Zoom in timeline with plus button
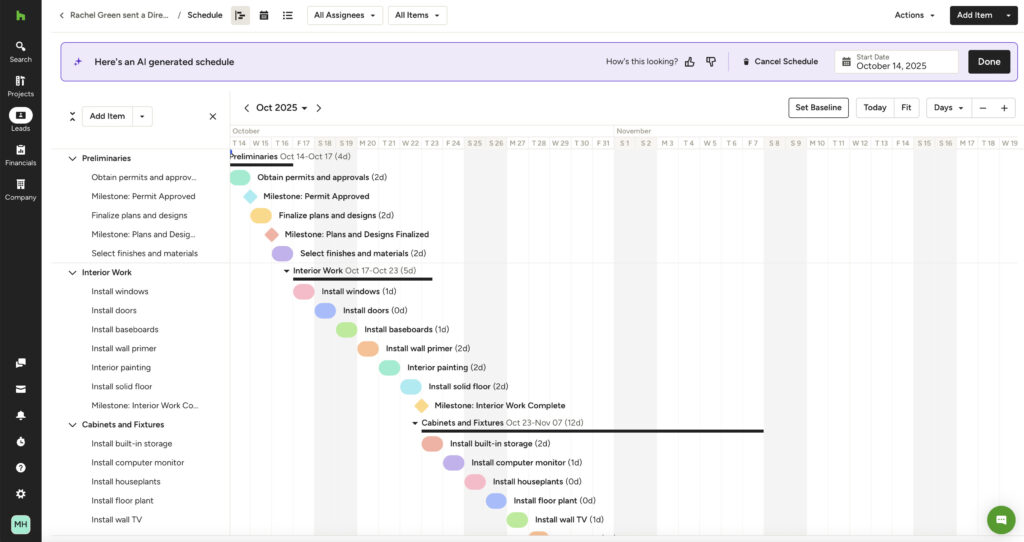The height and width of the screenshot is (542, 1024). coord(1004,108)
